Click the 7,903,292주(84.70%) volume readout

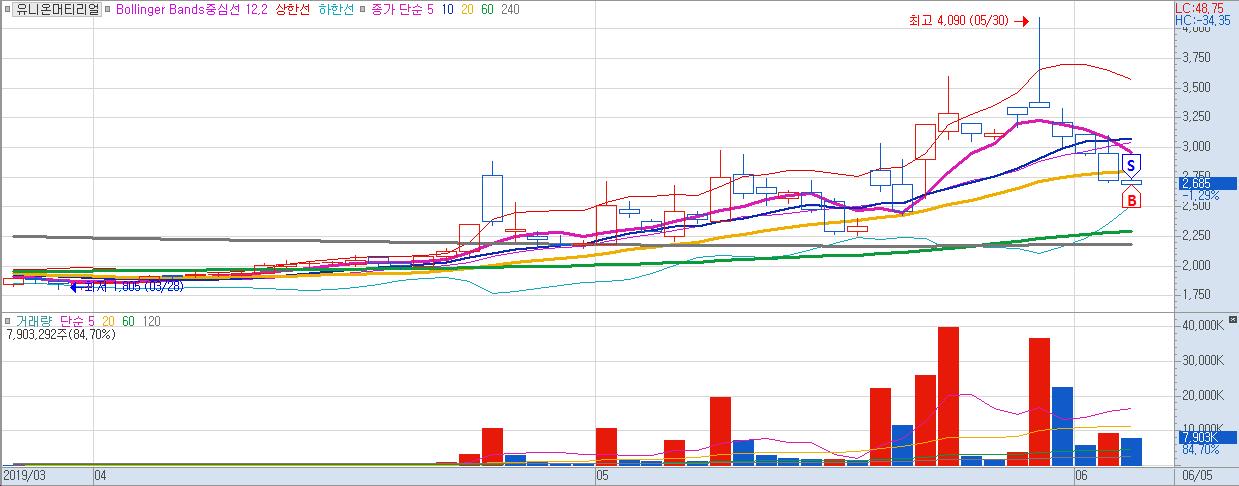[60, 334]
